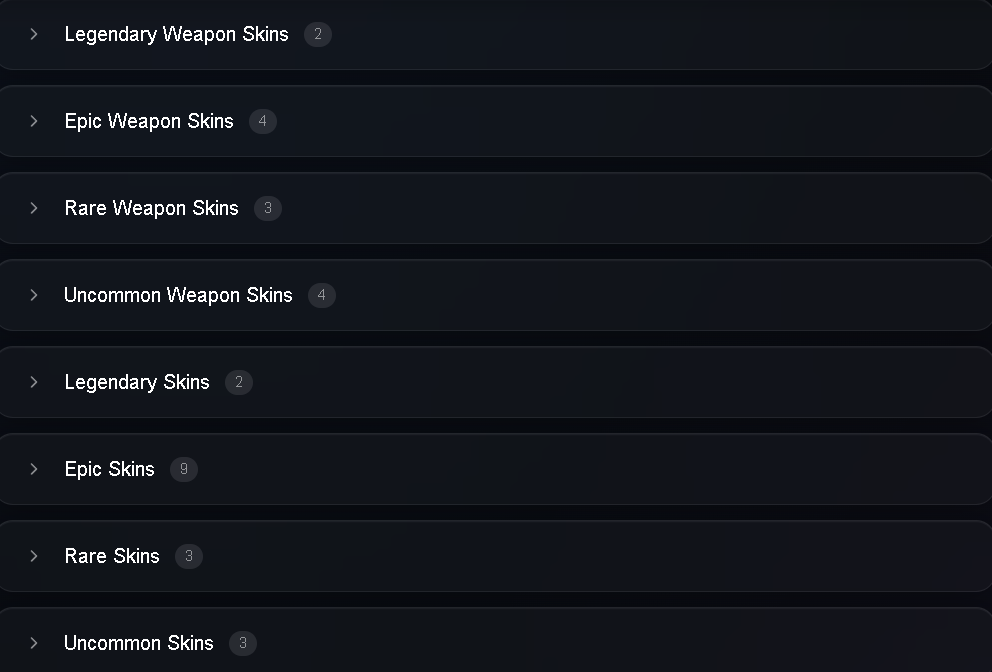Screen dimensions: 992x672
Task: Expand the Epic Weapon Skins chevron
Action: pyautogui.click(x=34, y=121)
